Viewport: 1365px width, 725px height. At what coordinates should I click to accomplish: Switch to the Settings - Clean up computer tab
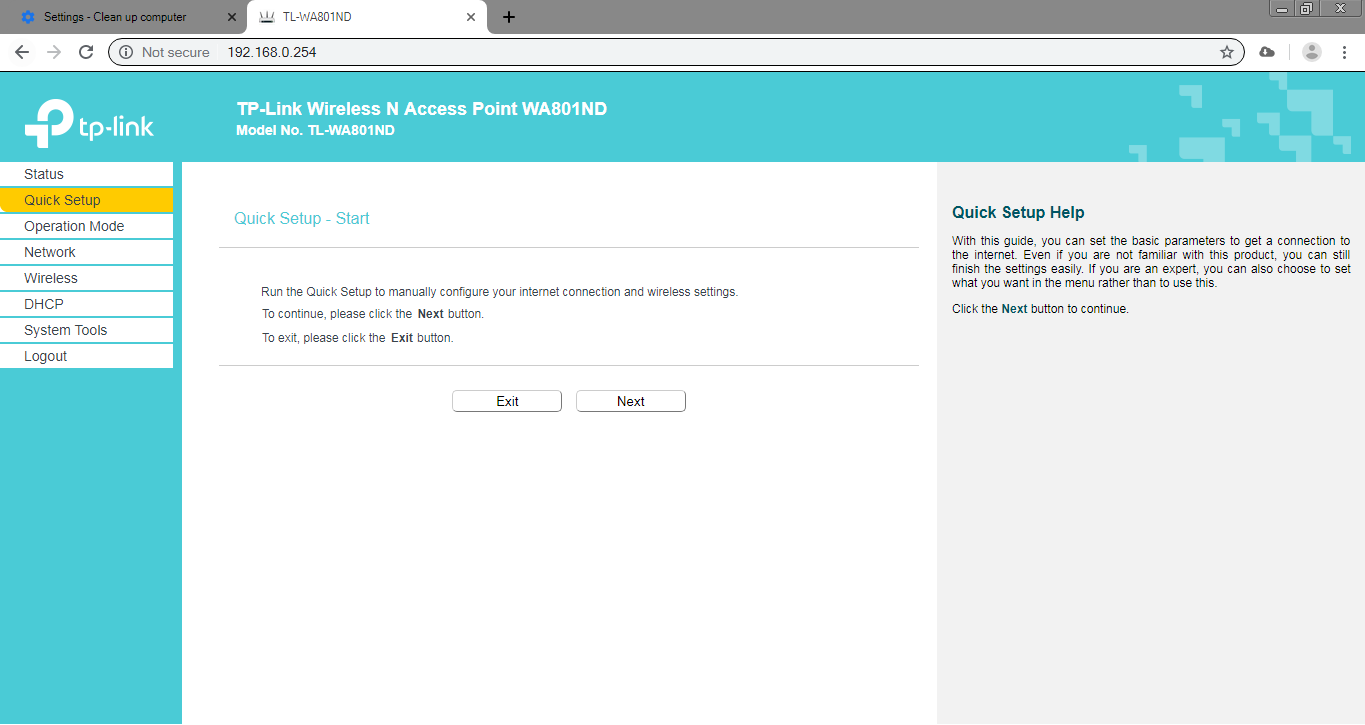(124, 17)
